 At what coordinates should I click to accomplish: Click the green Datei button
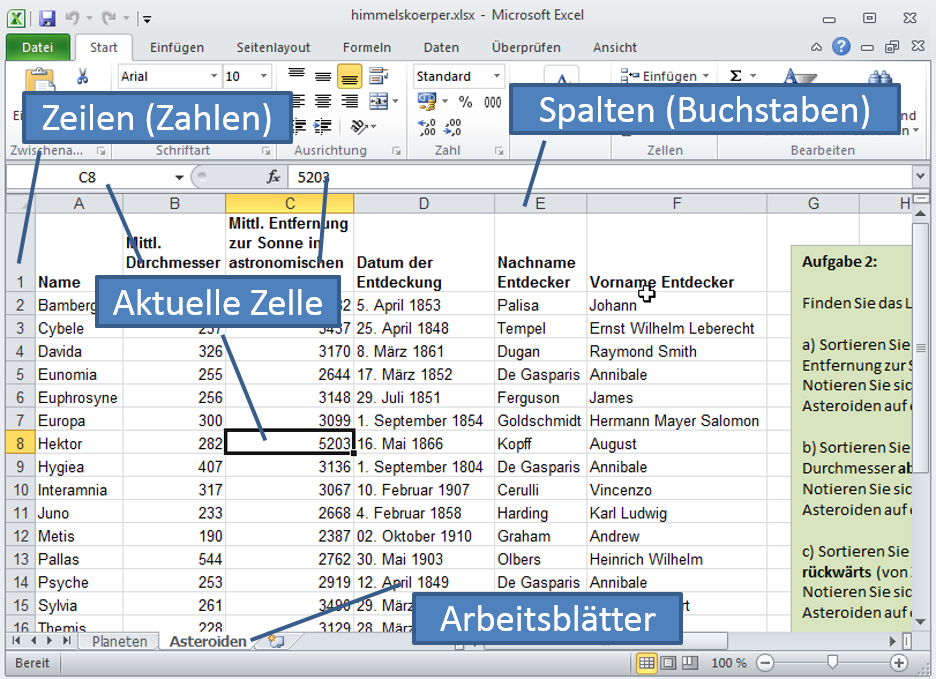point(37,47)
